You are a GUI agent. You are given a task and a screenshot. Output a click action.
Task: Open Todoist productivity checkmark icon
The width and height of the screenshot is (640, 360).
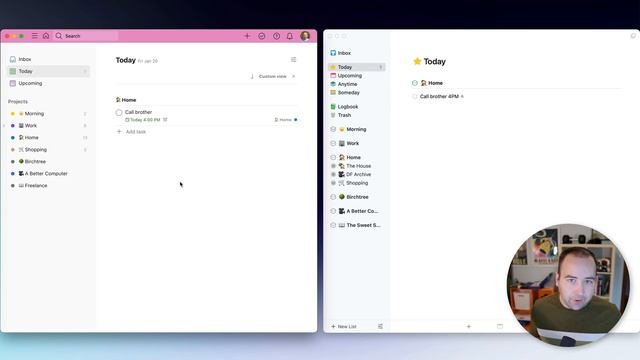(x=262, y=36)
